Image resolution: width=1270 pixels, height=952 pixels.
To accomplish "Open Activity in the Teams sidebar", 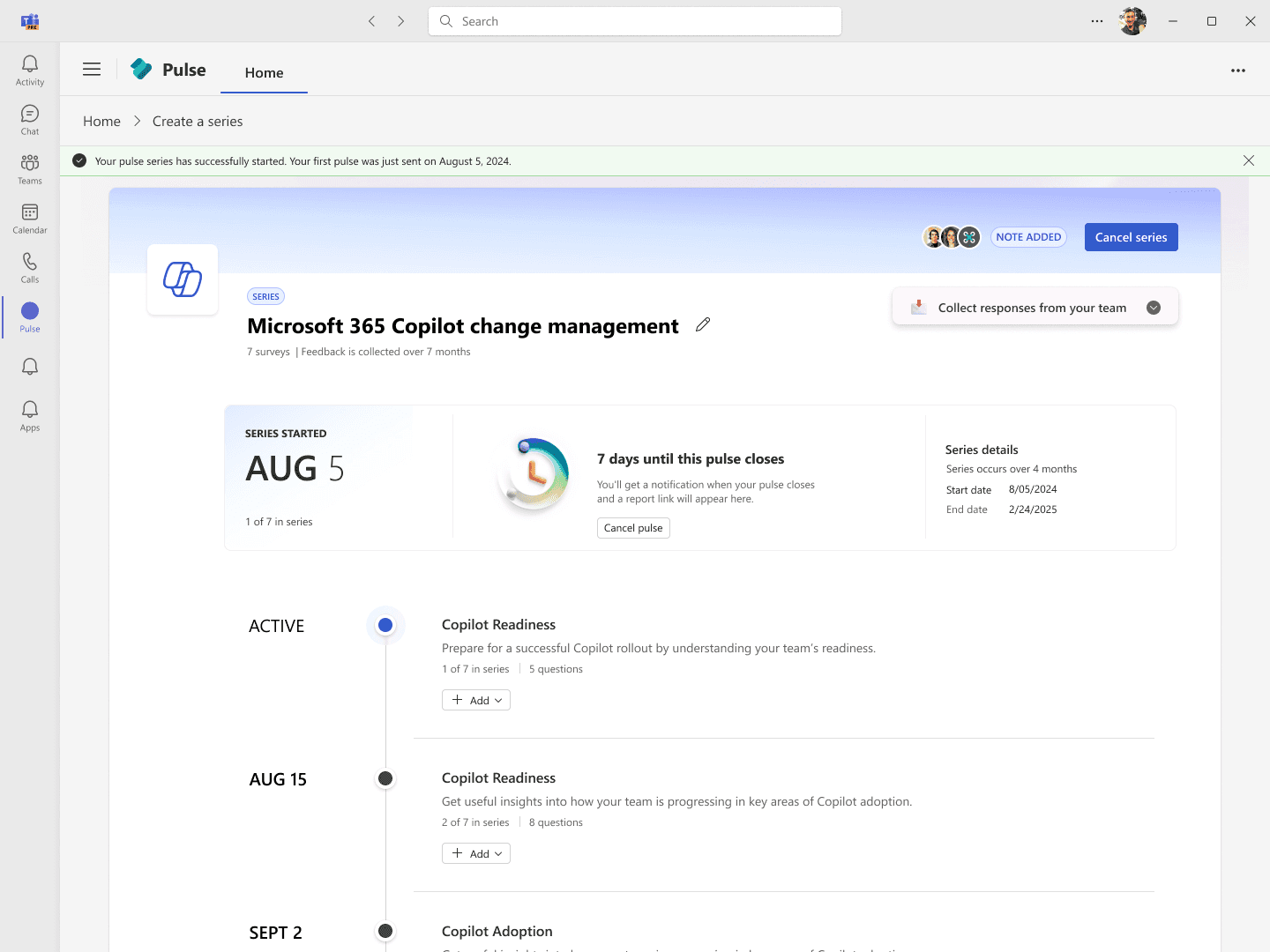I will tap(30, 71).
